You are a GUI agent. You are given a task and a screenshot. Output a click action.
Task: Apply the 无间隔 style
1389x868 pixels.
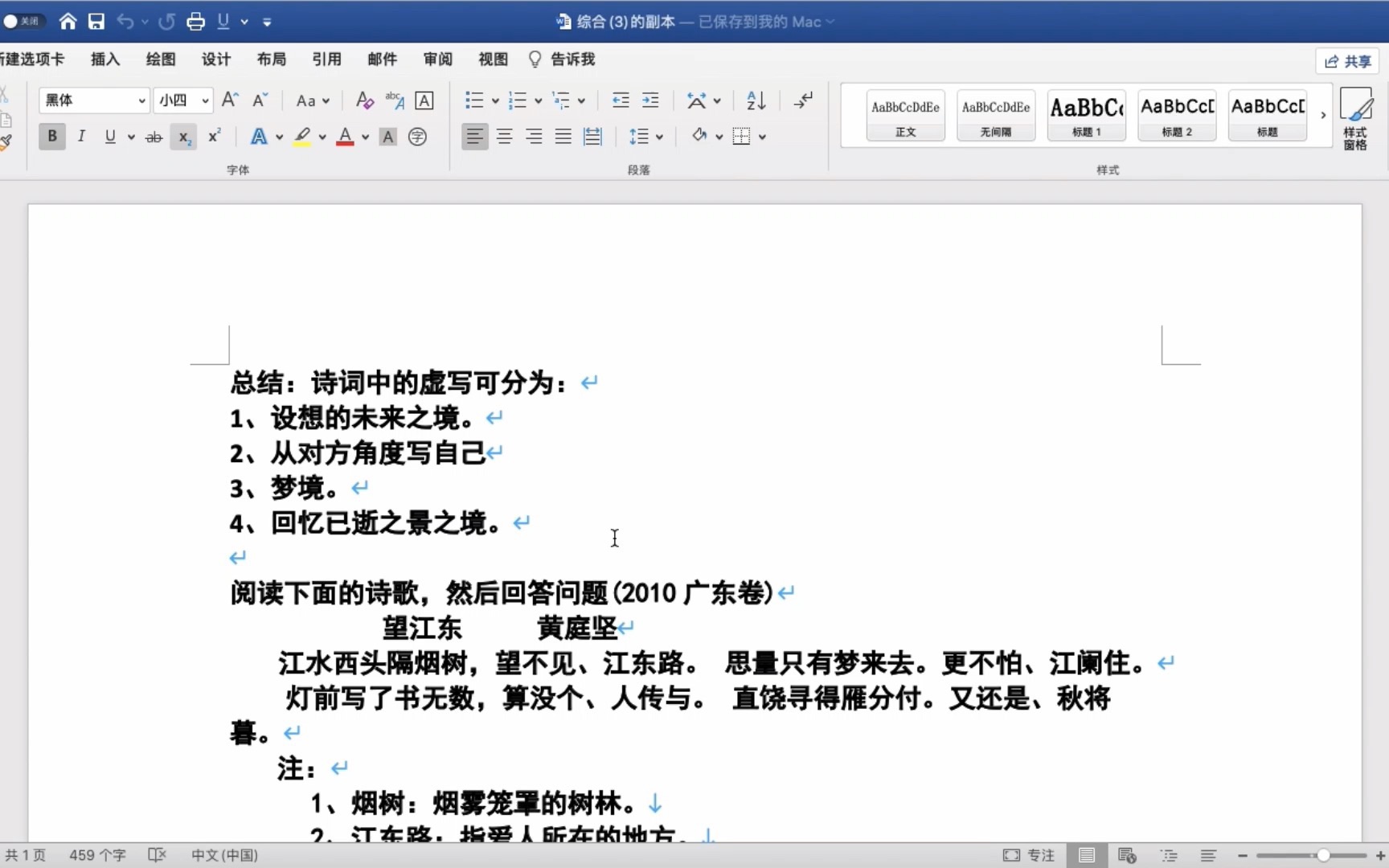[996, 115]
